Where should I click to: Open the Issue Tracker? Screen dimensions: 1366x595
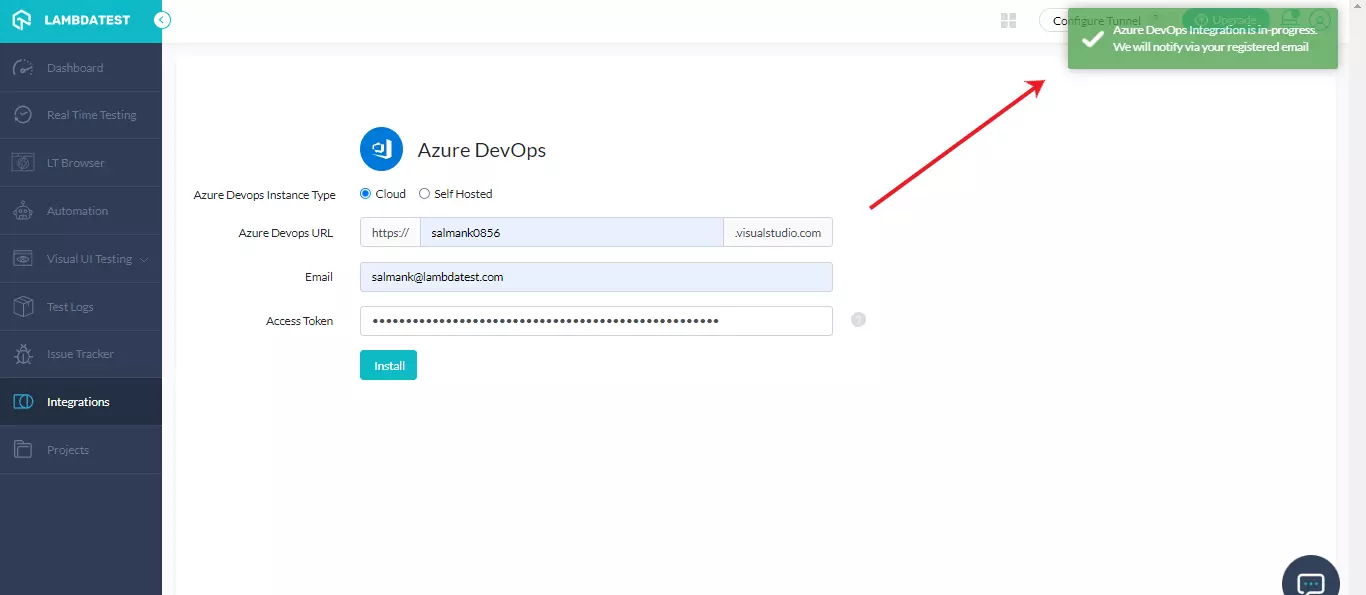coord(24,353)
